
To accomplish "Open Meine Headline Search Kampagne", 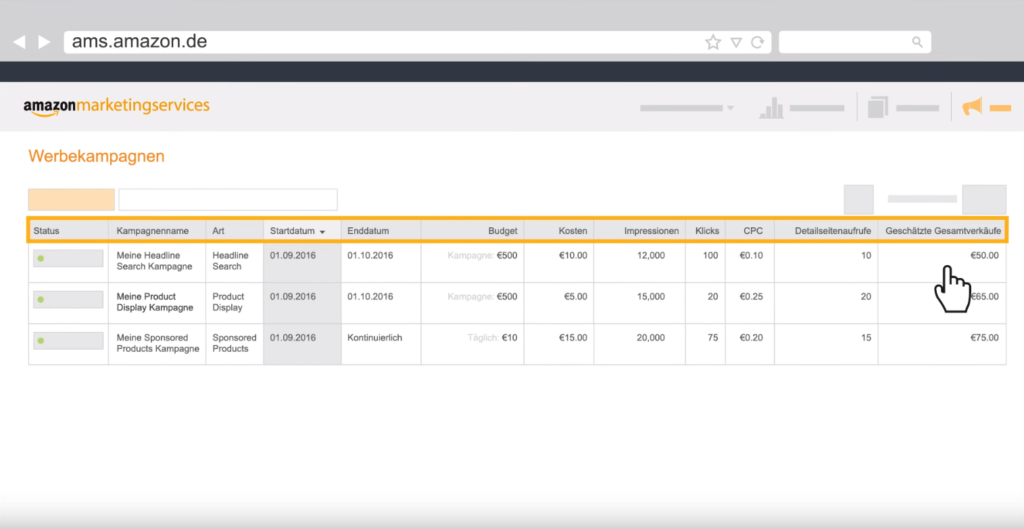I will click(x=154, y=261).
